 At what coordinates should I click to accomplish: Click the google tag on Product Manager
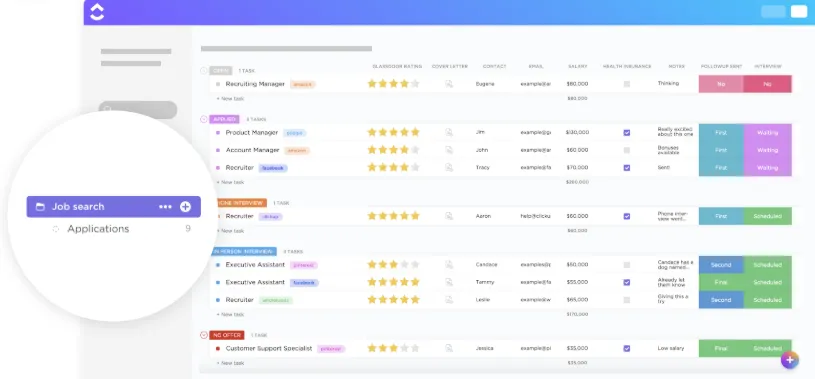coord(295,133)
